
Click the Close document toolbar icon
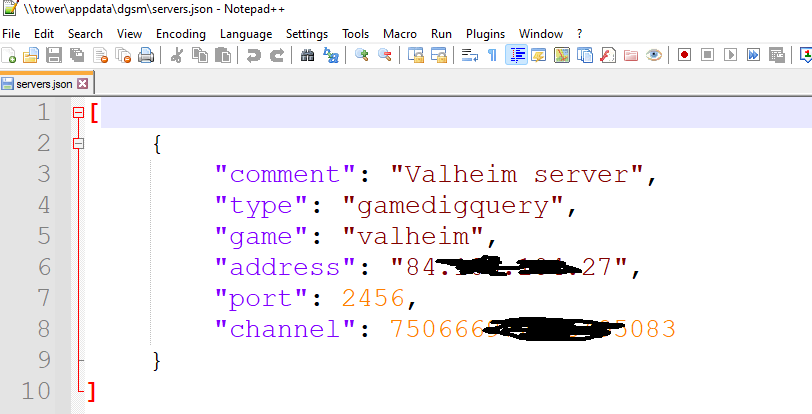tap(100, 54)
